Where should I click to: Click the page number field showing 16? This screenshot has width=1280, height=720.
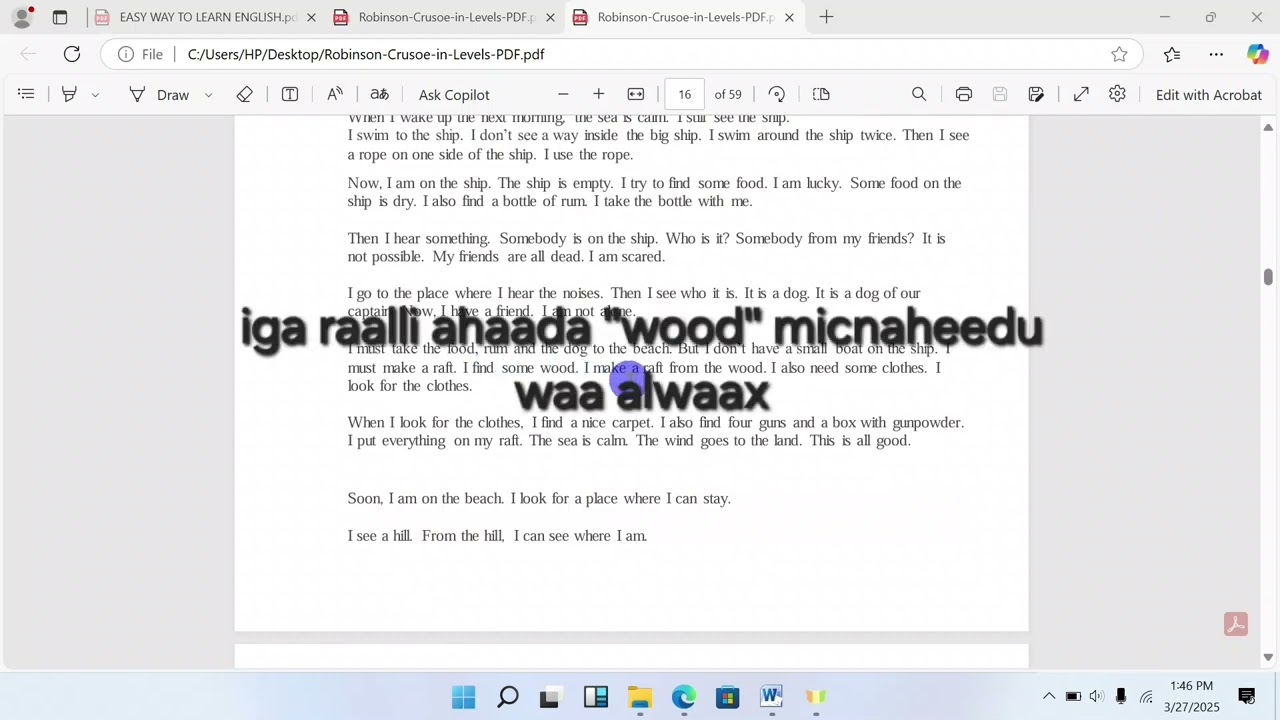point(684,94)
